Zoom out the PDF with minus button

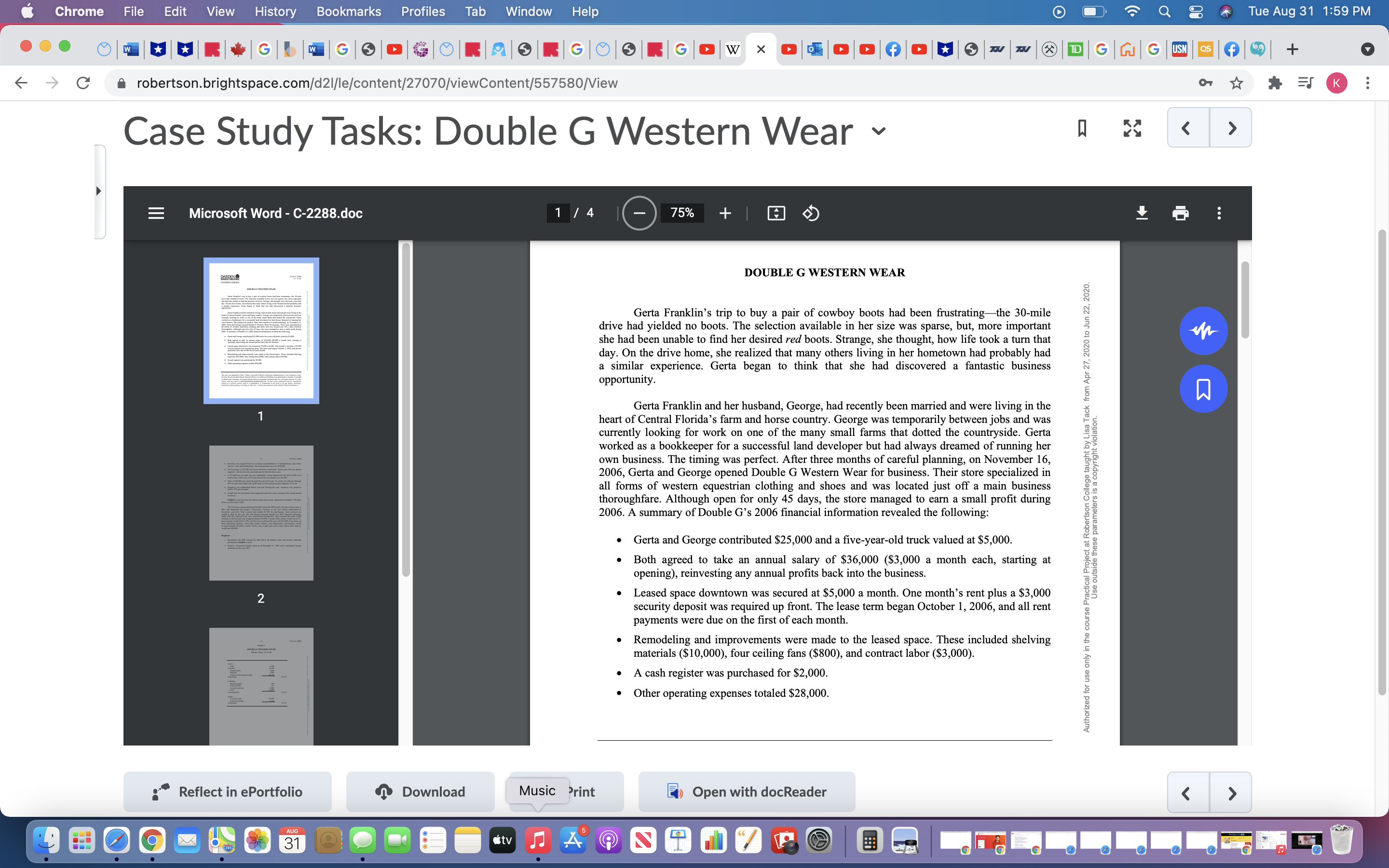640,213
